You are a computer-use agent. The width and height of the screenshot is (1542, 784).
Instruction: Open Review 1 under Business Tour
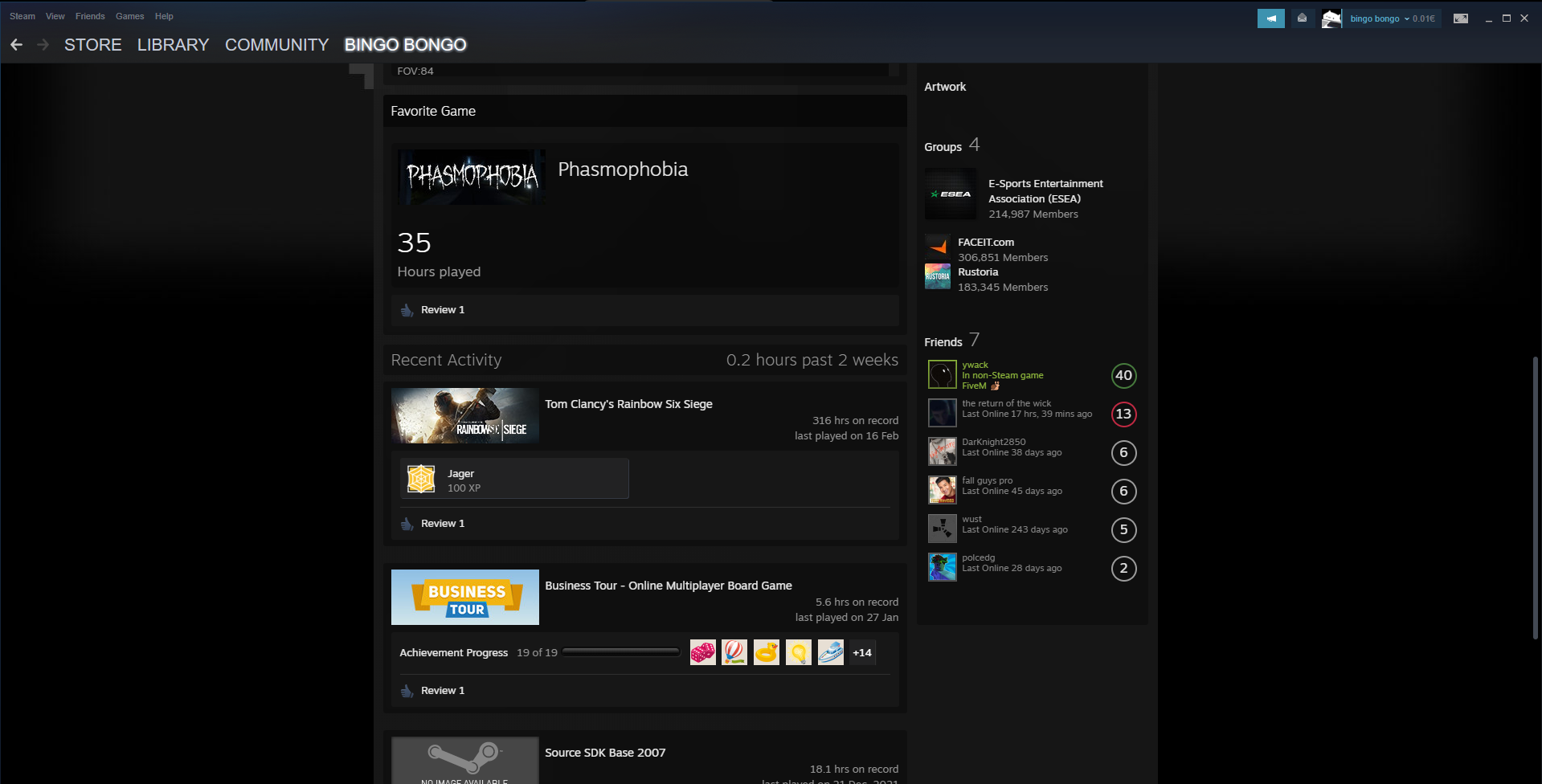pyautogui.click(x=443, y=691)
